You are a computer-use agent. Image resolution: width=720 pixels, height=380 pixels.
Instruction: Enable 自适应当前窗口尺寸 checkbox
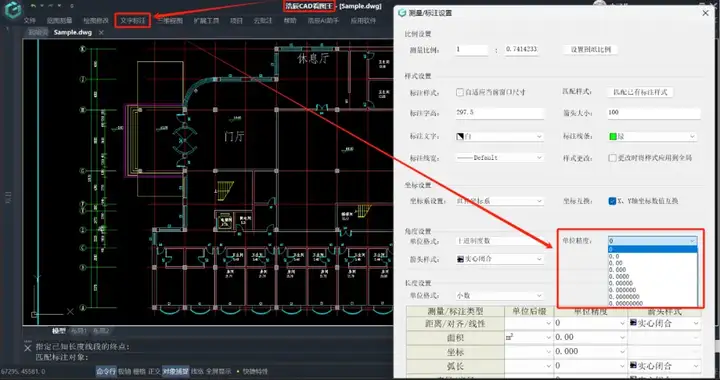pyautogui.click(x=460, y=92)
